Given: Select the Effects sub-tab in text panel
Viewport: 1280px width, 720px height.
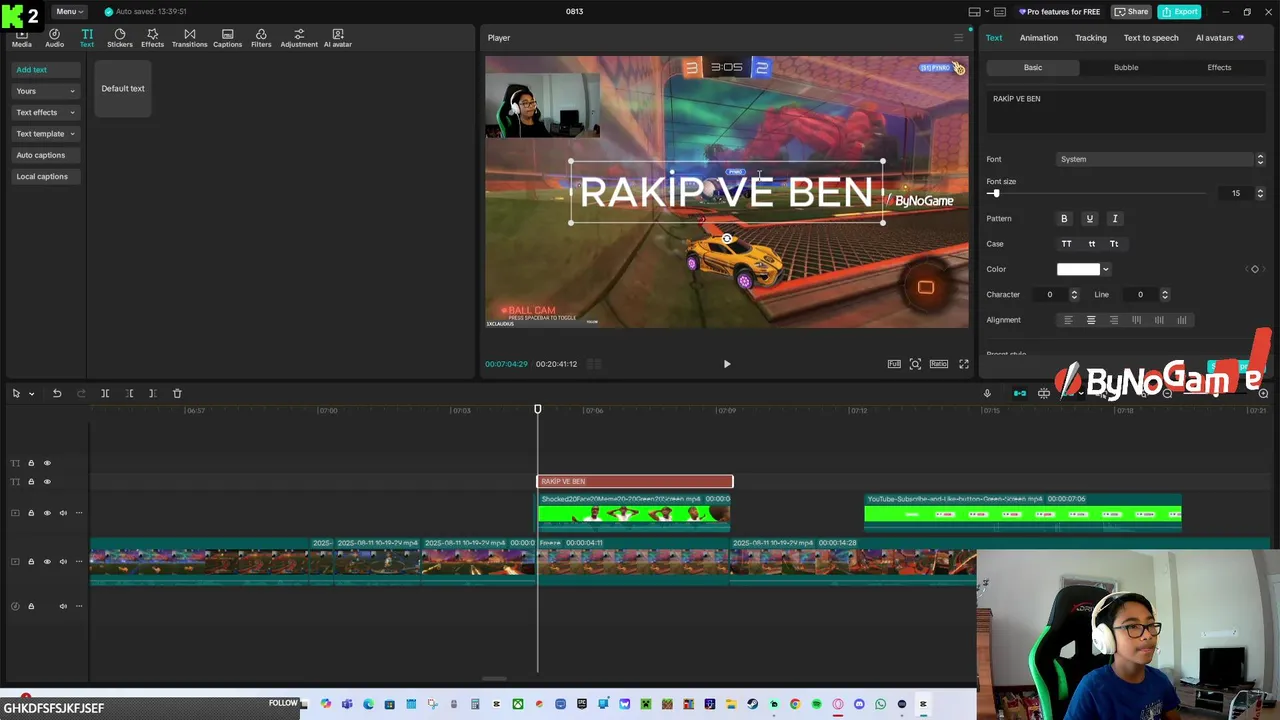Looking at the screenshot, I should point(1219,67).
